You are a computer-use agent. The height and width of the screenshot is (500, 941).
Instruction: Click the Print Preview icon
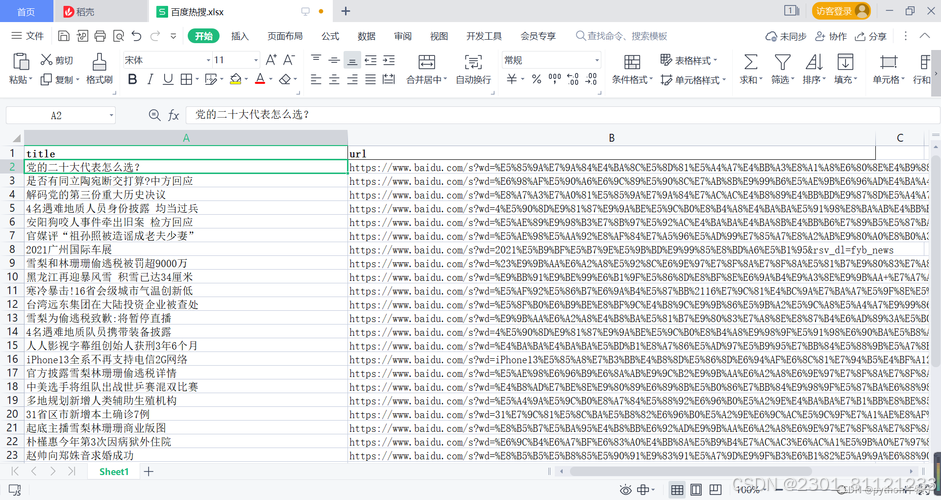[x=118, y=36]
